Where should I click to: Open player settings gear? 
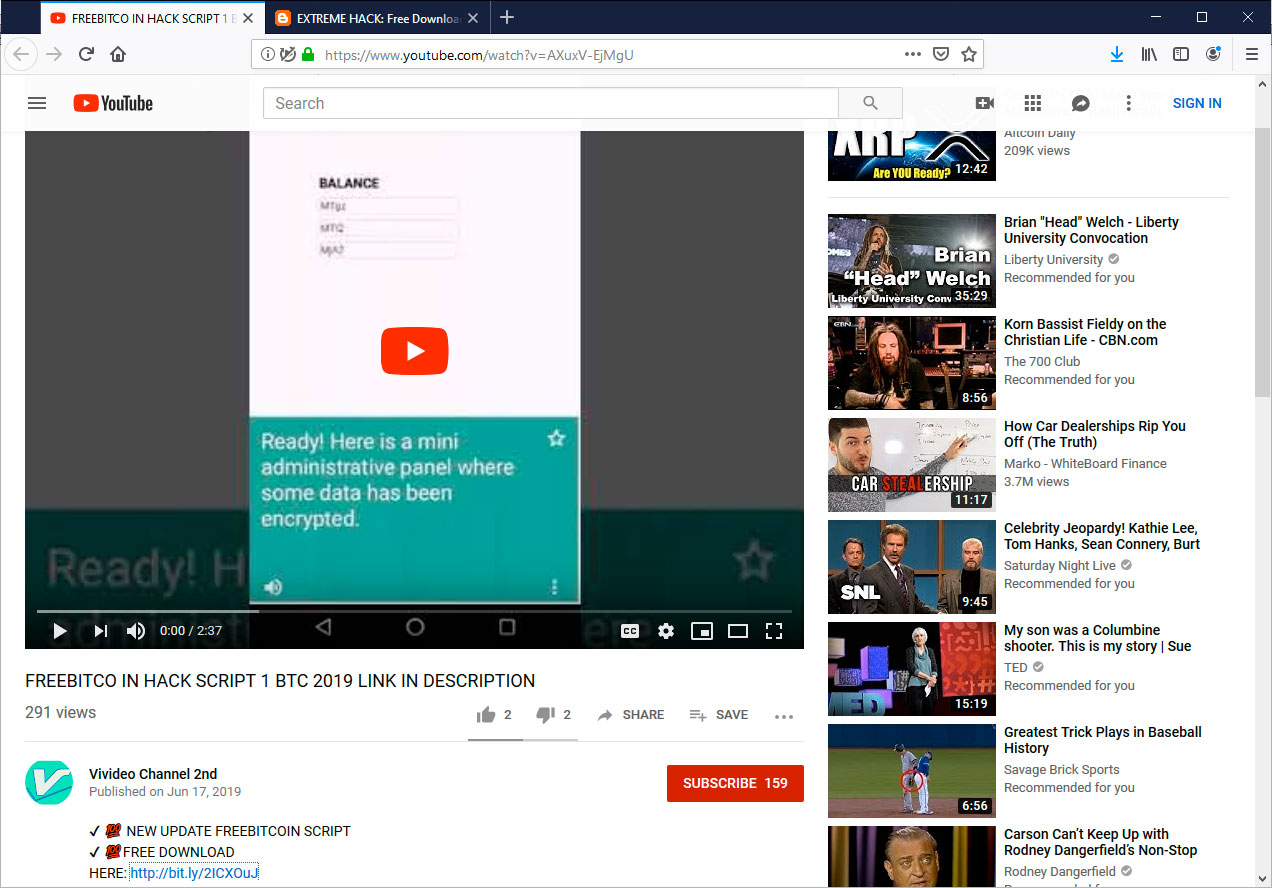click(666, 631)
